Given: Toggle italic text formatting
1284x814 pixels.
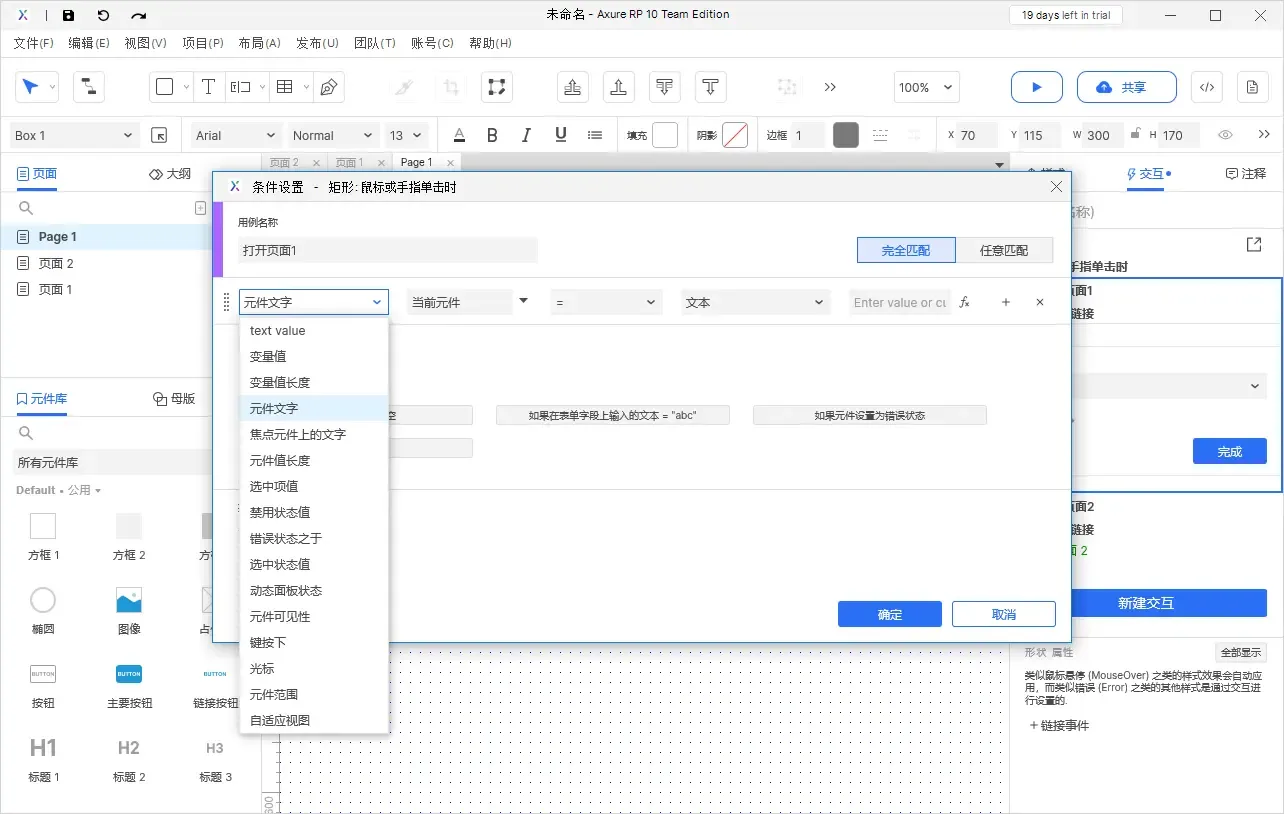Looking at the screenshot, I should tap(526, 135).
